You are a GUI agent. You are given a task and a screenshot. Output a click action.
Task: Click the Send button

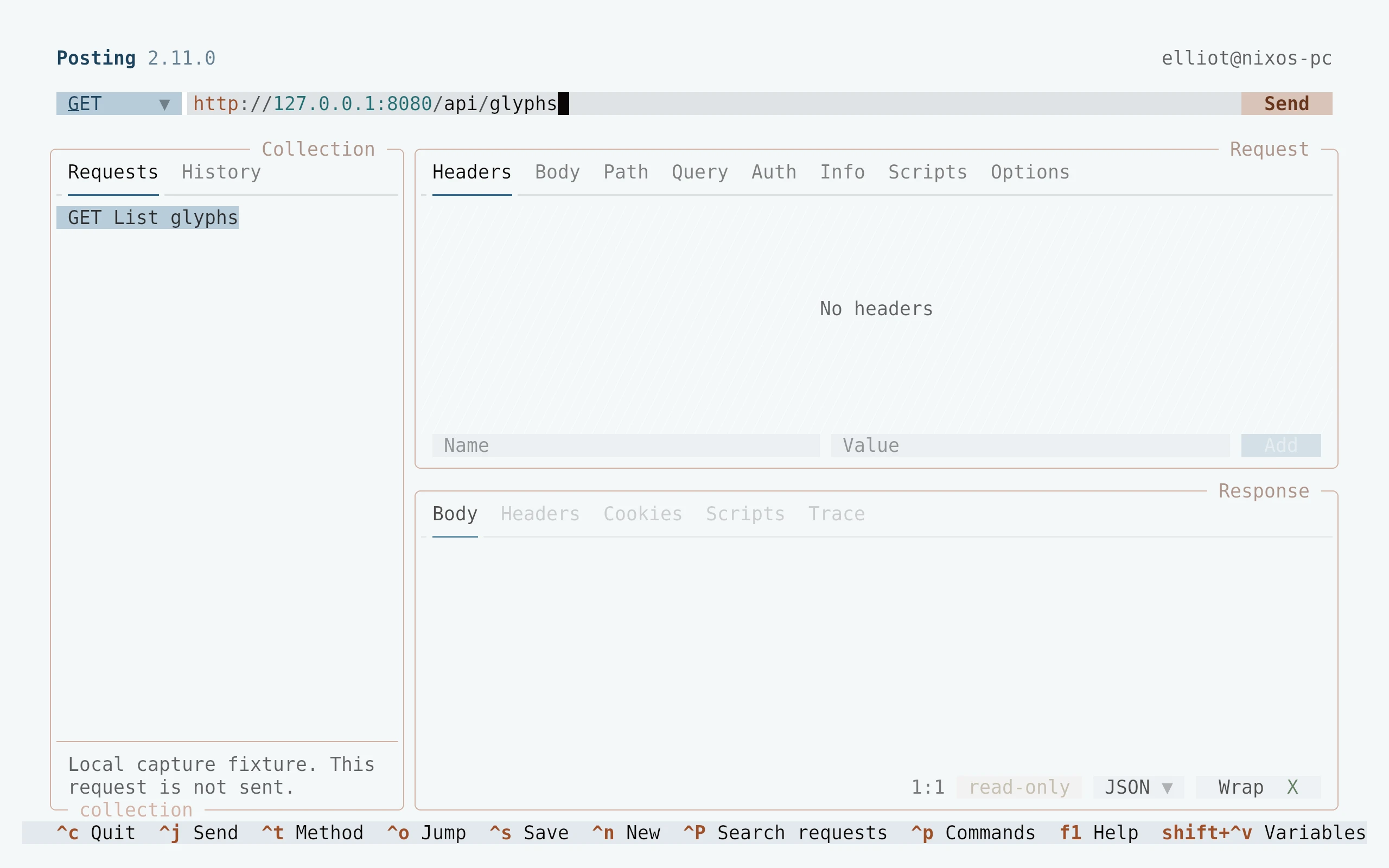(1287, 103)
